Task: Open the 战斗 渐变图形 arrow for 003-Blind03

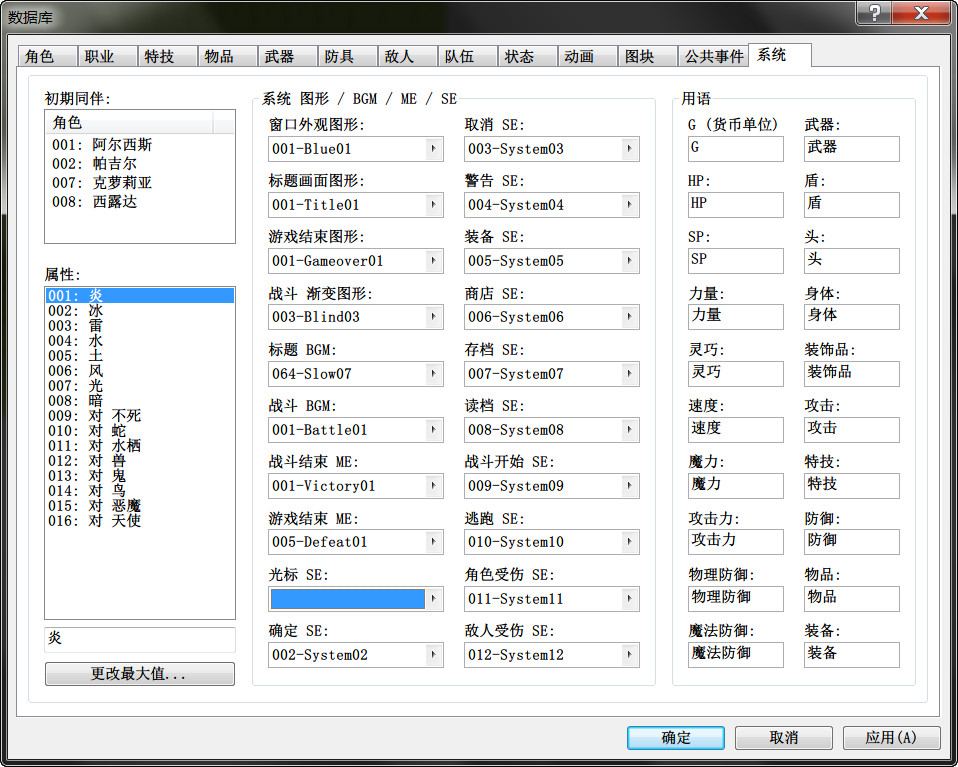Action: coord(434,317)
